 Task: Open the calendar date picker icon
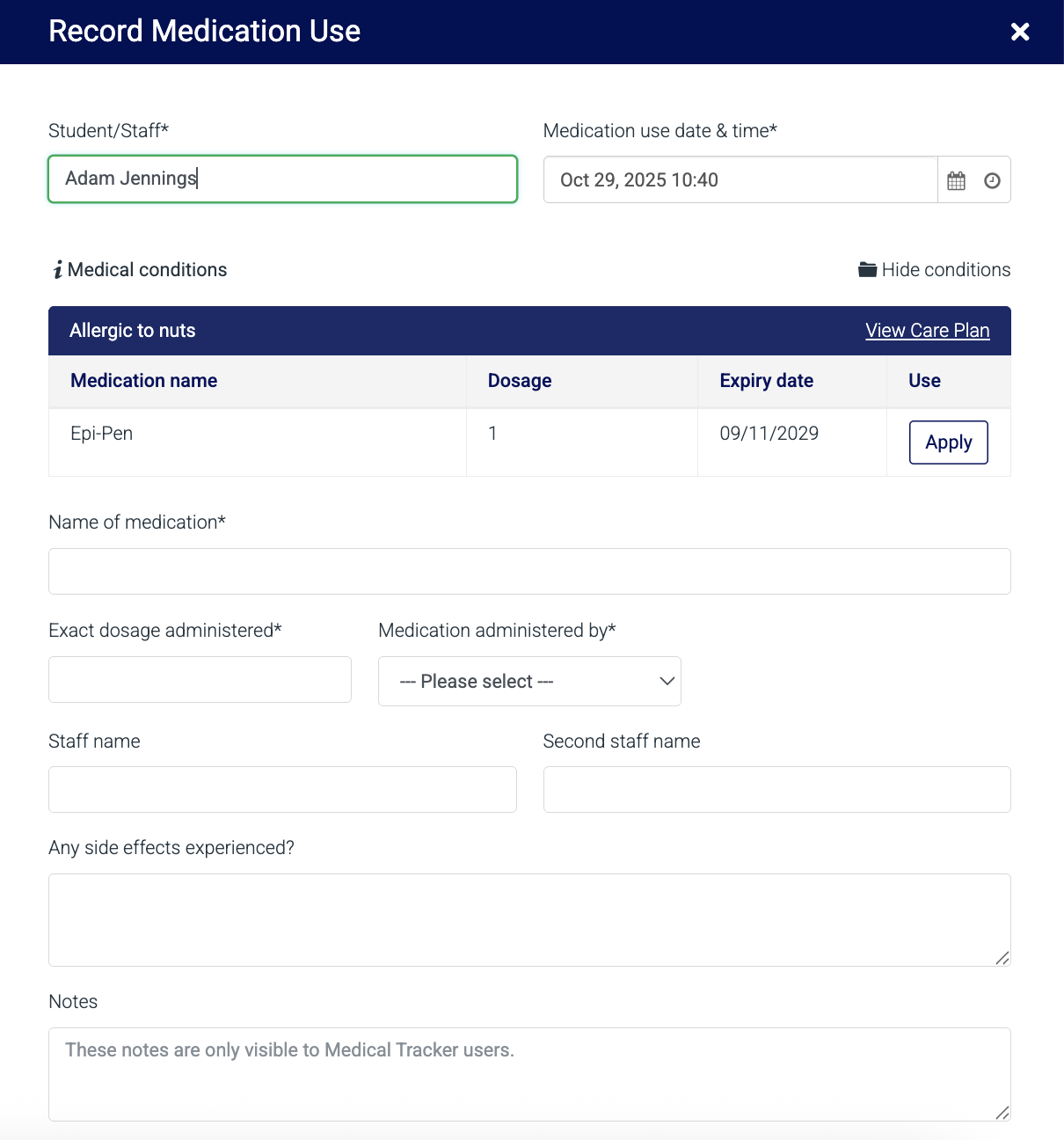coord(956,180)
